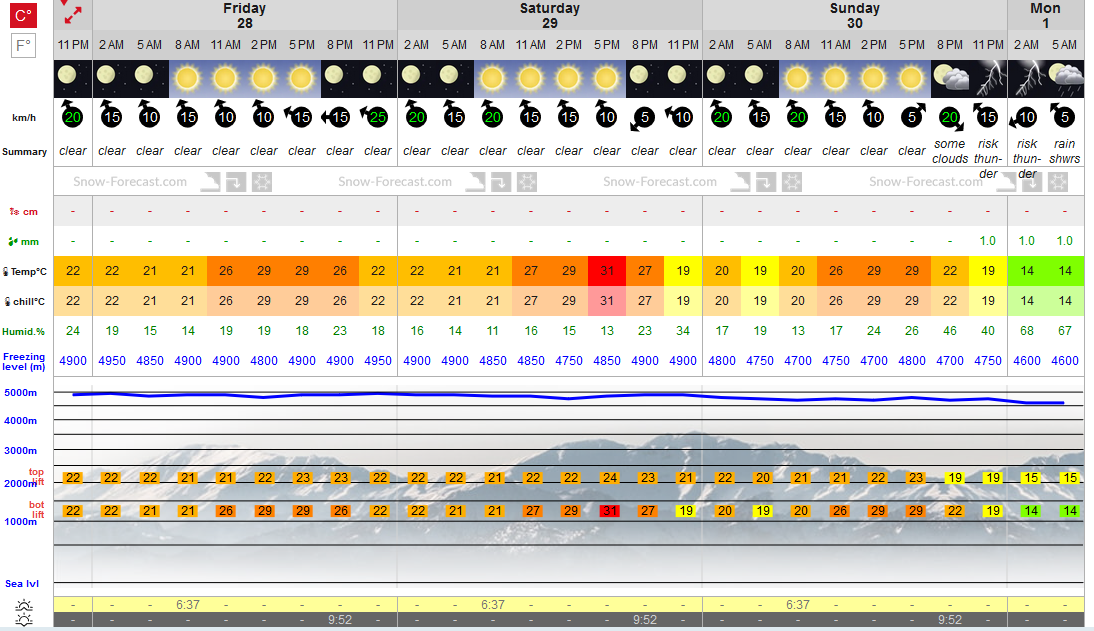Click Sunday 8 PM summary 'some clouds'

pos(950,151)
